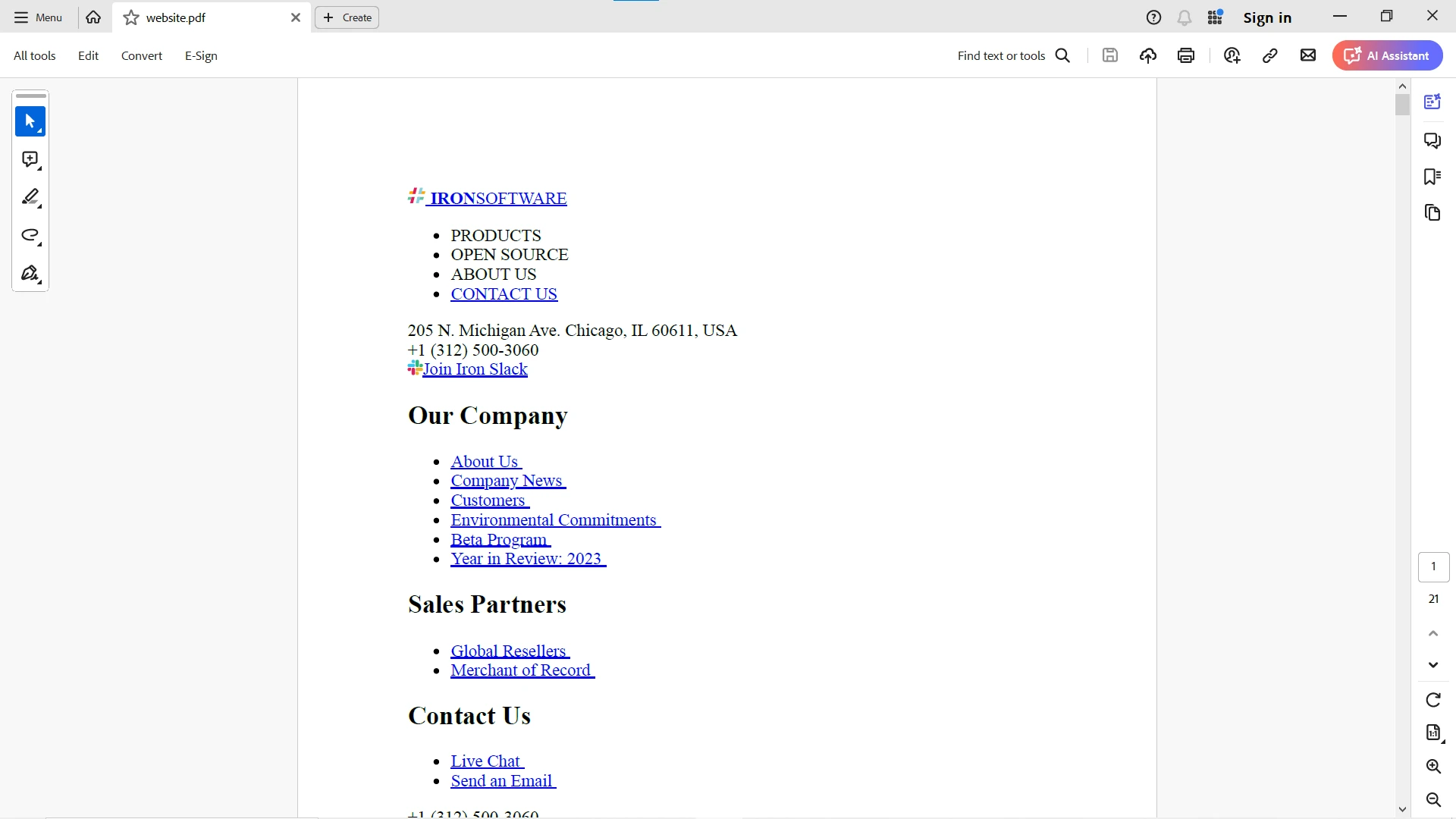Expand the Convert menu options

click(141, 55)
